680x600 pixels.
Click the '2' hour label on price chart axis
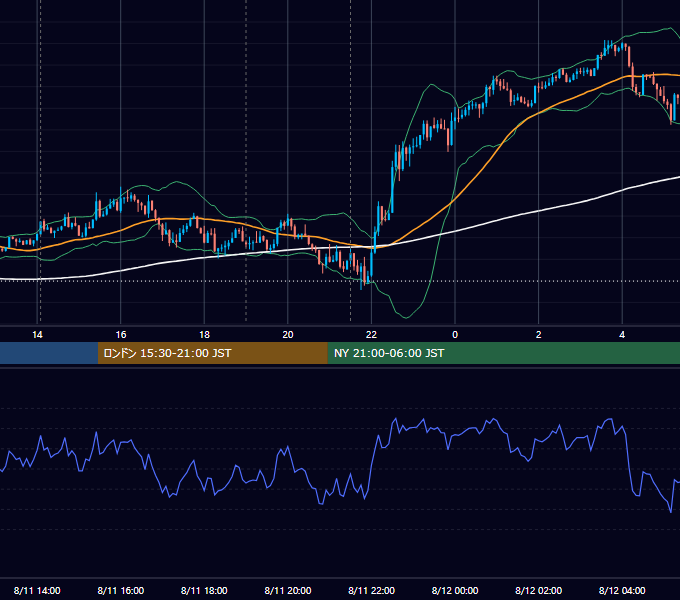(539, 335)
